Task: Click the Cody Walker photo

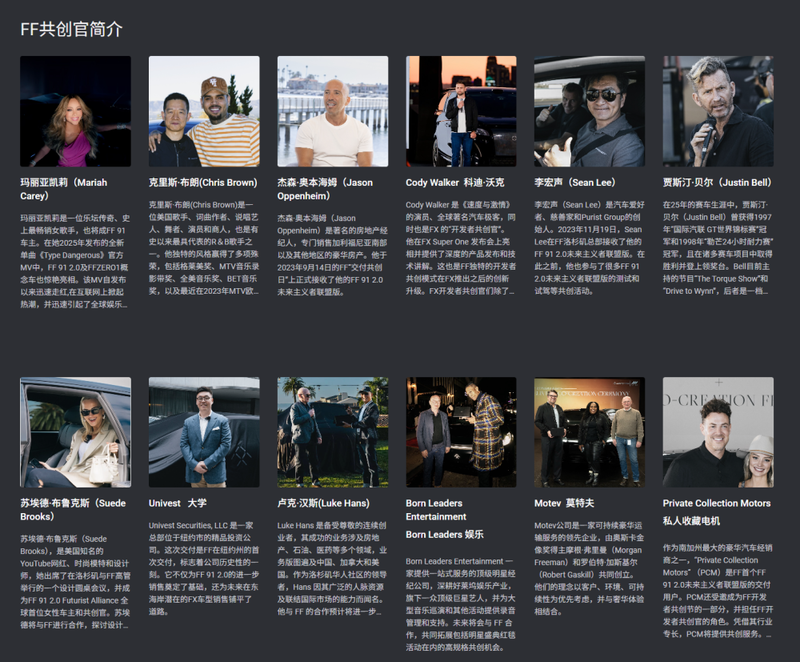Action: (461, 111)
